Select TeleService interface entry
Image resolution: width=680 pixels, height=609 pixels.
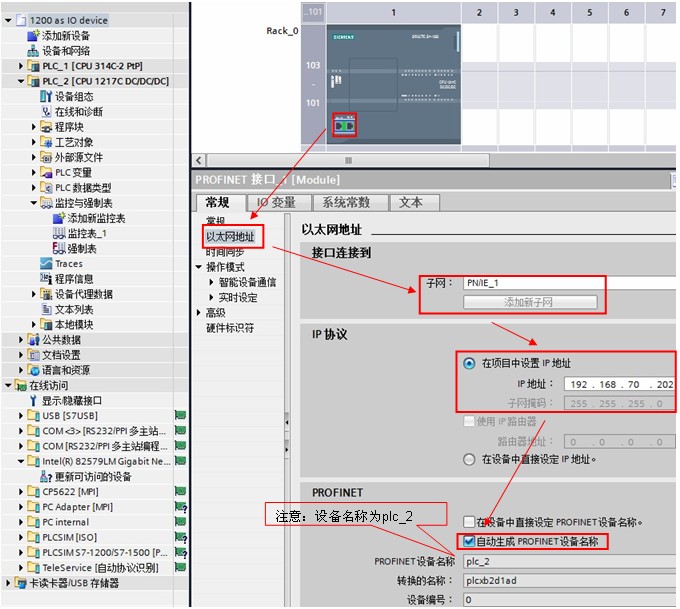coord(100,568)
